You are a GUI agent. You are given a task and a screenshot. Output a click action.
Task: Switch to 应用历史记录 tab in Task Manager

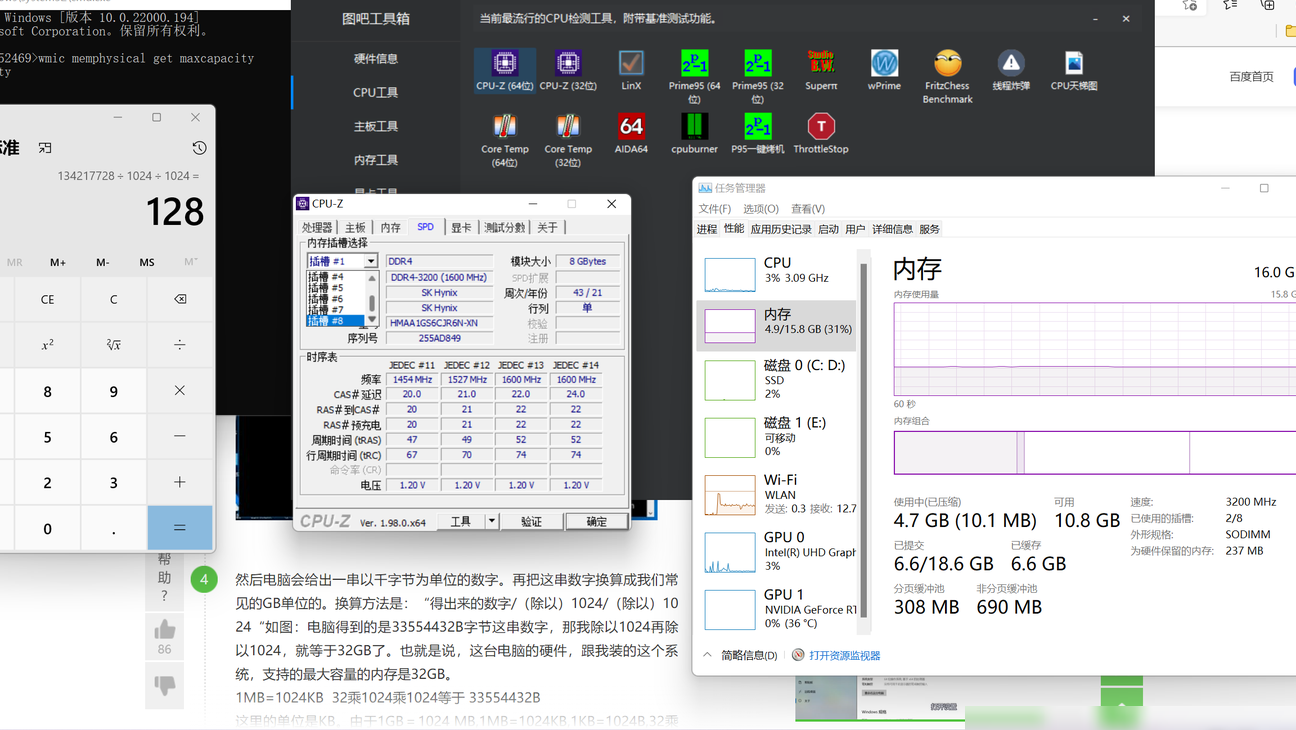(x=781, y=229)
